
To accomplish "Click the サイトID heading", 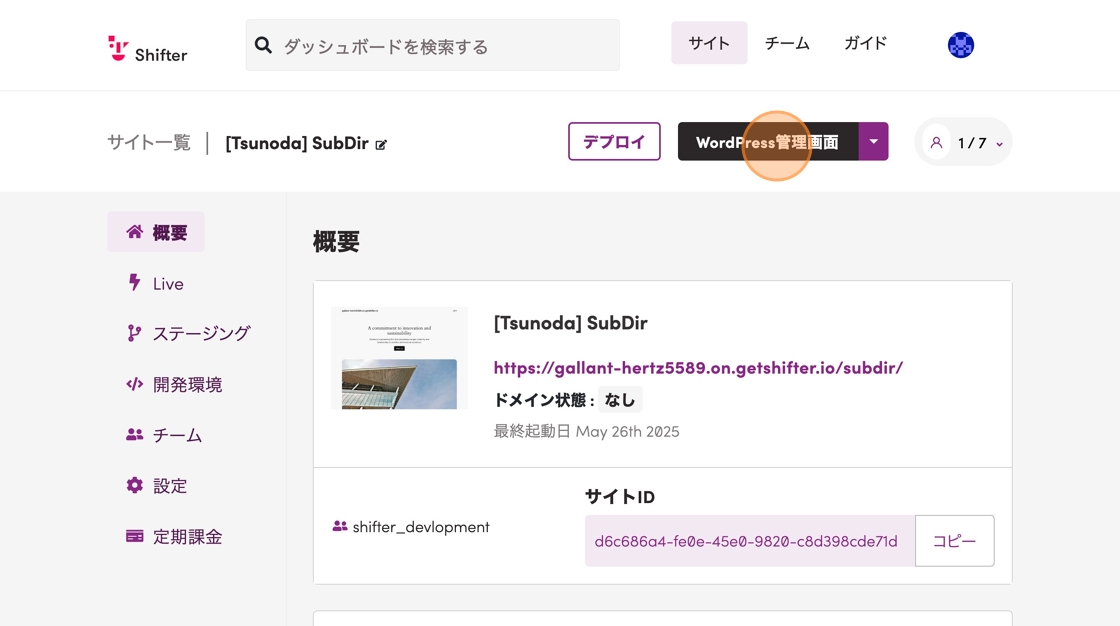I will (x=619, y=497).
